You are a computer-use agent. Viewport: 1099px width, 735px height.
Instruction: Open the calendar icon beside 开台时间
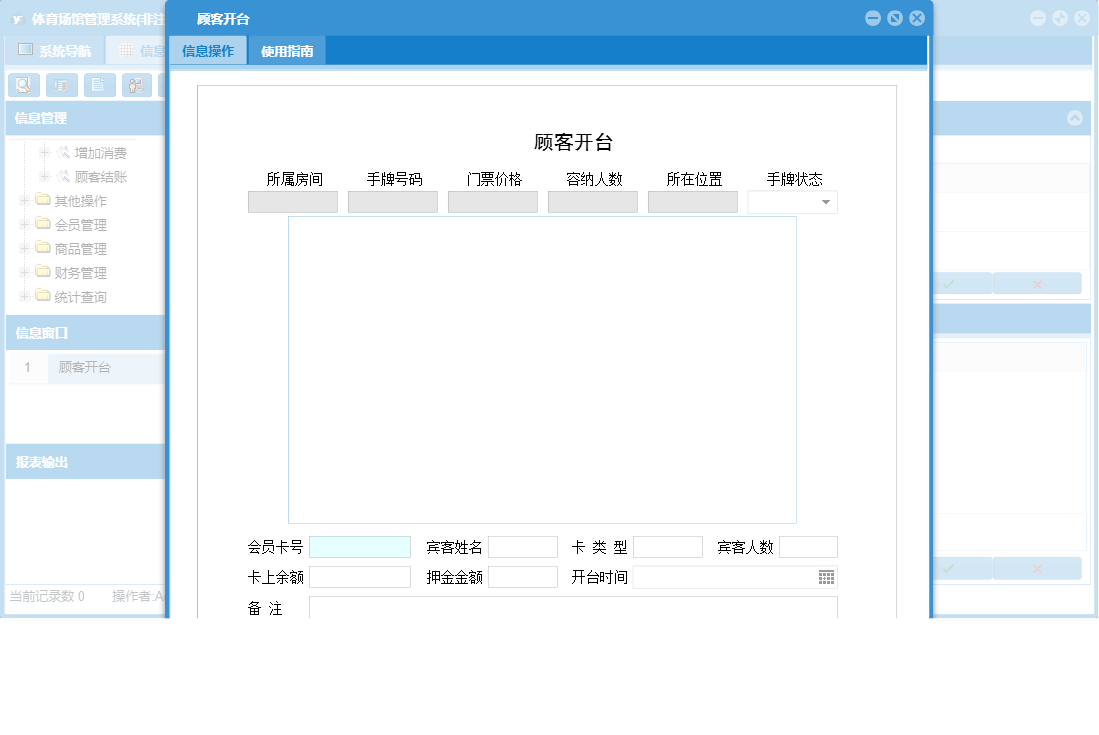point(826,576)
